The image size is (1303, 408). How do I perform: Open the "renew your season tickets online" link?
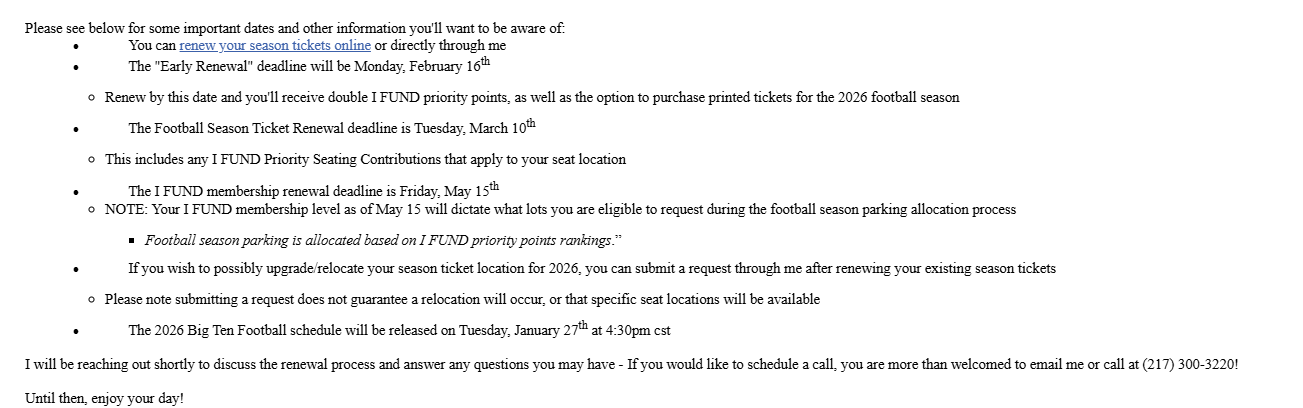point(275,46)
